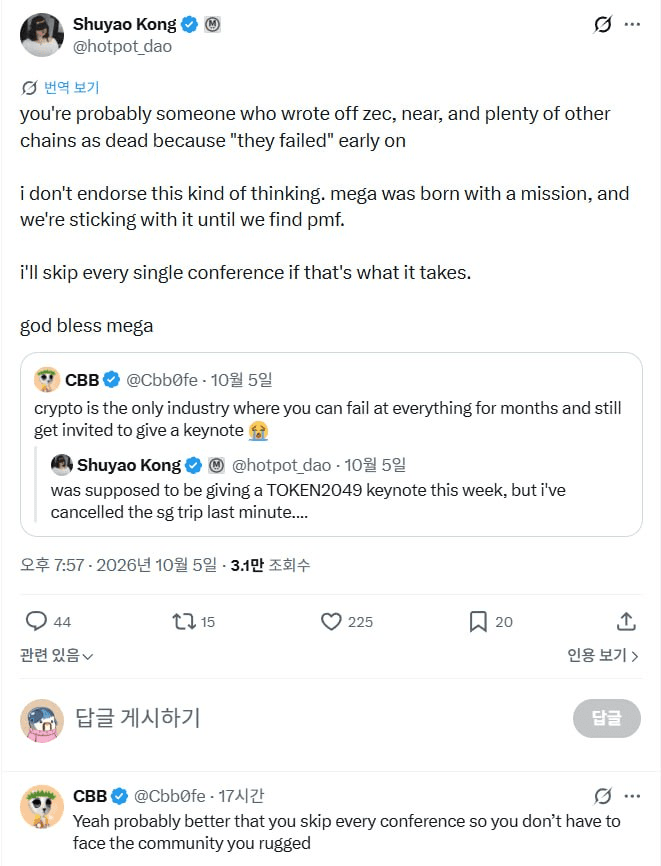Click the Grok icon beside the more options menu
The height and width of the screenshot is (866, 661).
coord(602,24)
